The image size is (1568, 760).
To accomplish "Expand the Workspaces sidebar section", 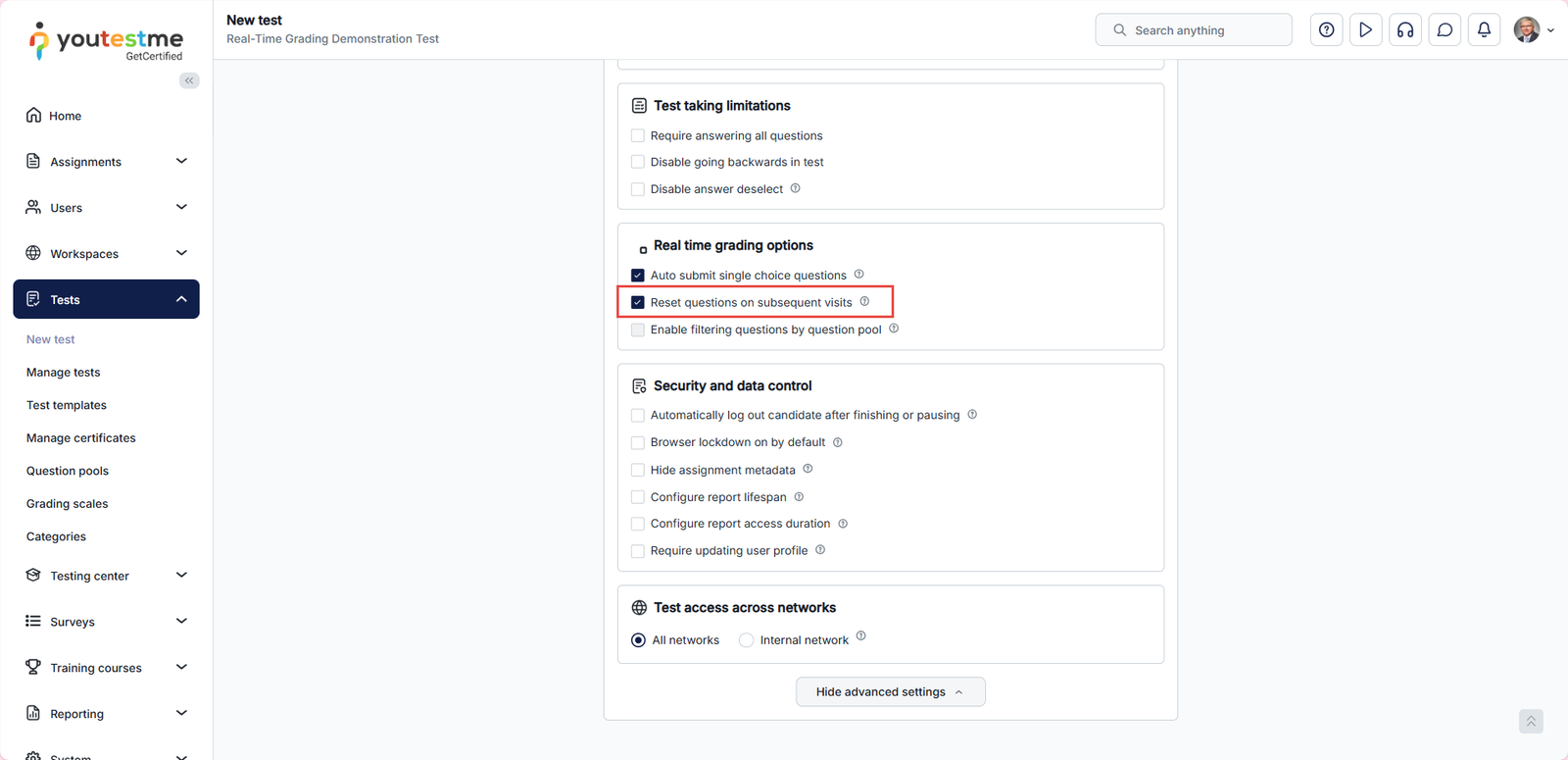I will (106, 253).
